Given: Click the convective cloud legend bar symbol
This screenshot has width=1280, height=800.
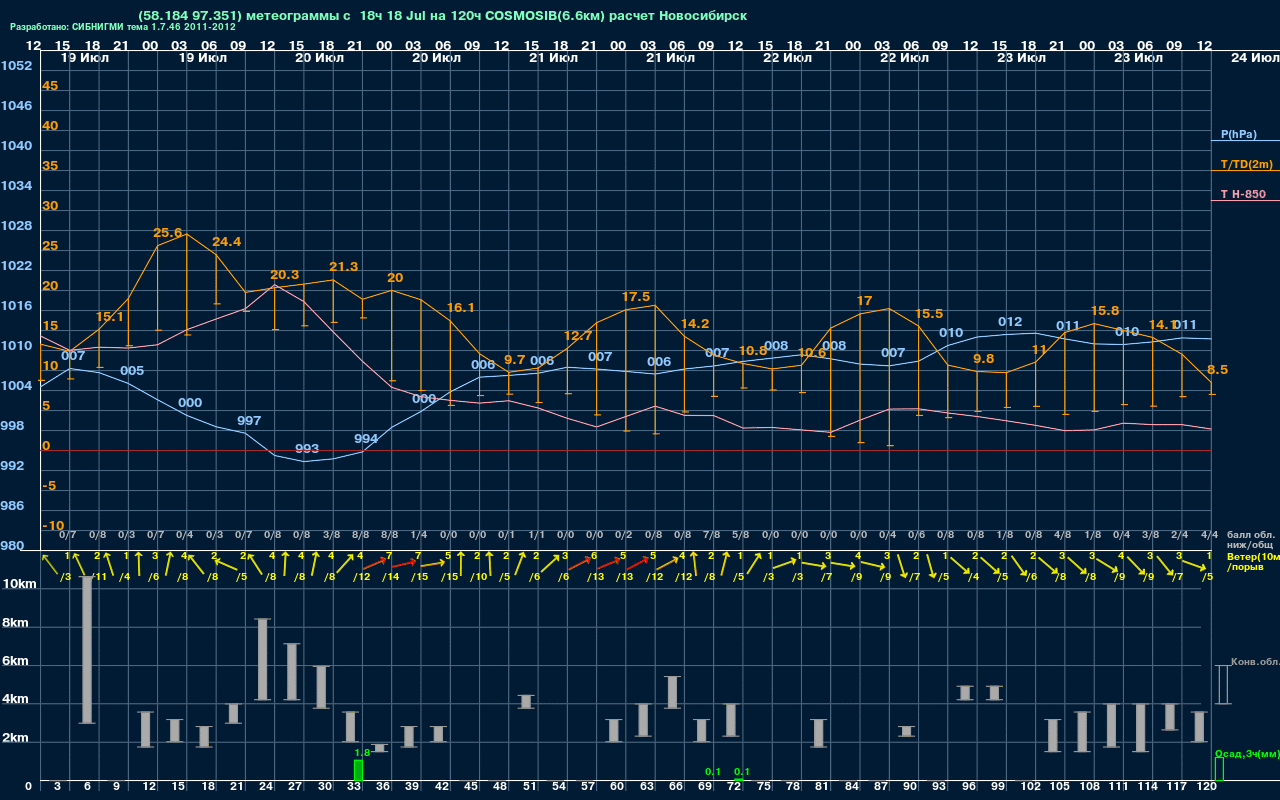Looking at the screenshot, I should (1222, 684).
